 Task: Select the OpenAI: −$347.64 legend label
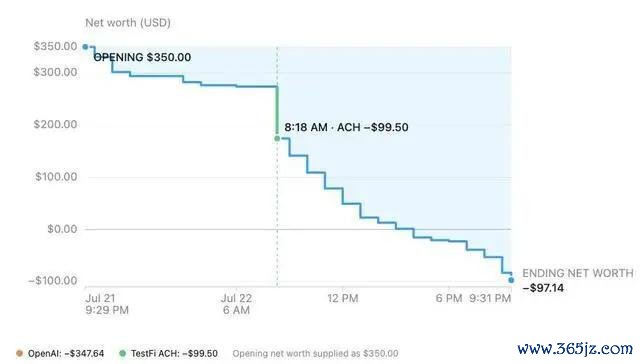(66, 353)
